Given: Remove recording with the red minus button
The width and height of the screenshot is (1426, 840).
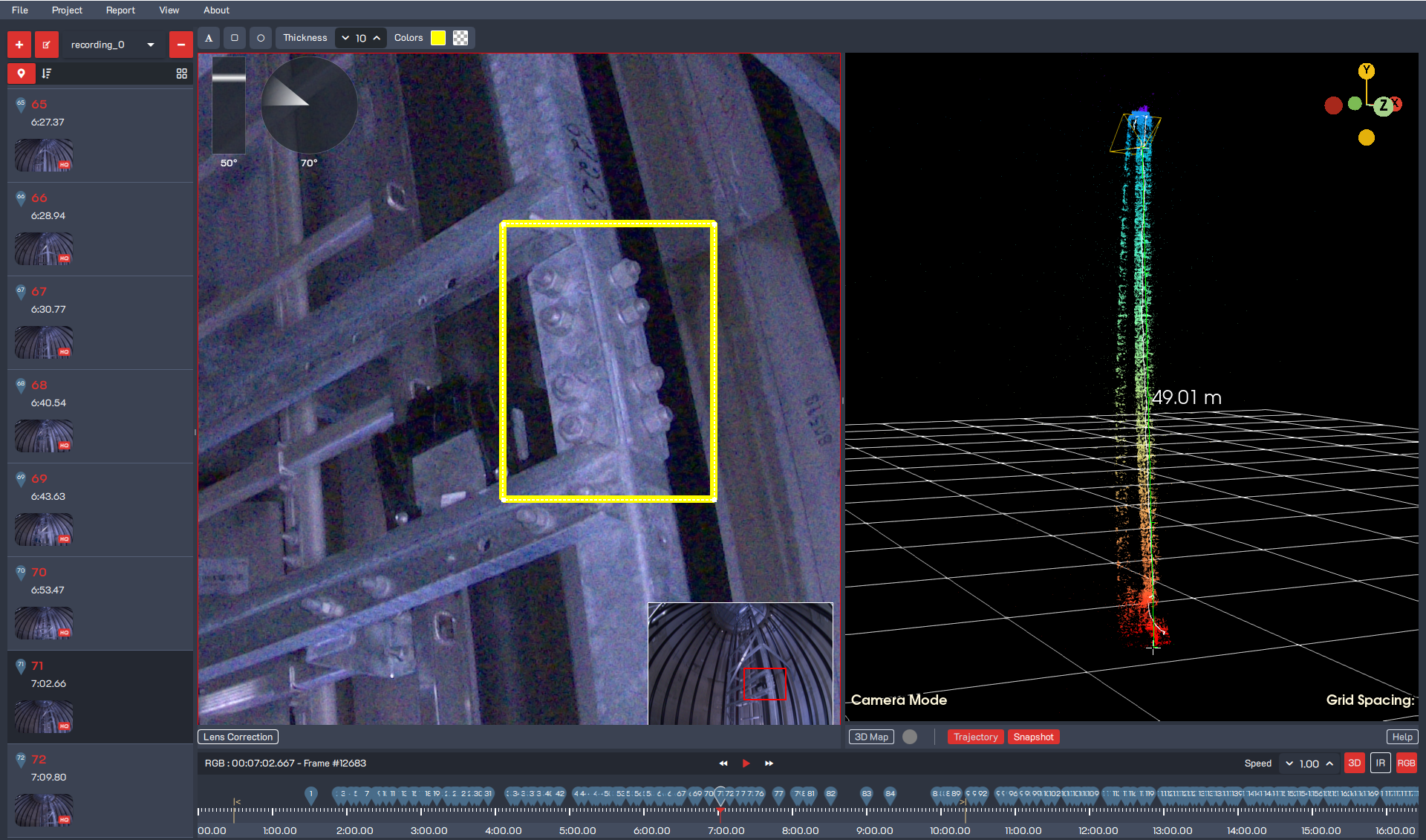Looking at the screenshot, I should 180,45.
